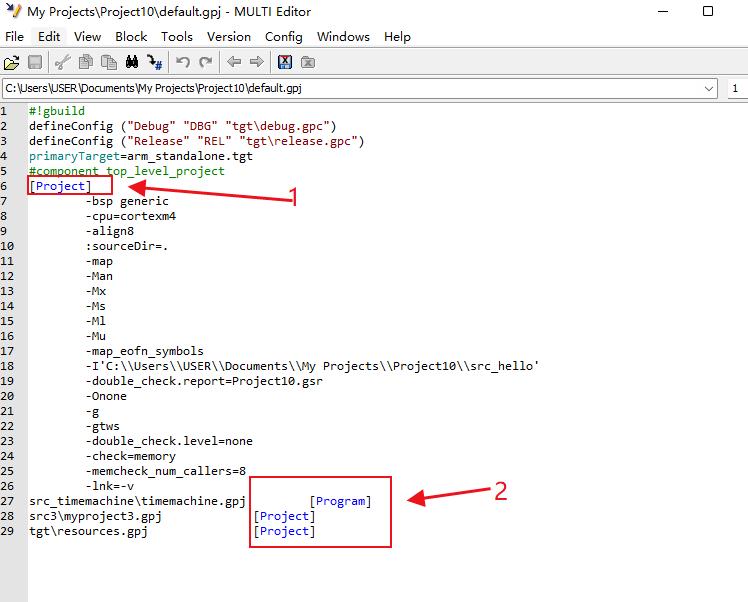748x602 pixels.
Task: Click the Goto line arrow-hash icon
Action: click(x=154, y=62)
